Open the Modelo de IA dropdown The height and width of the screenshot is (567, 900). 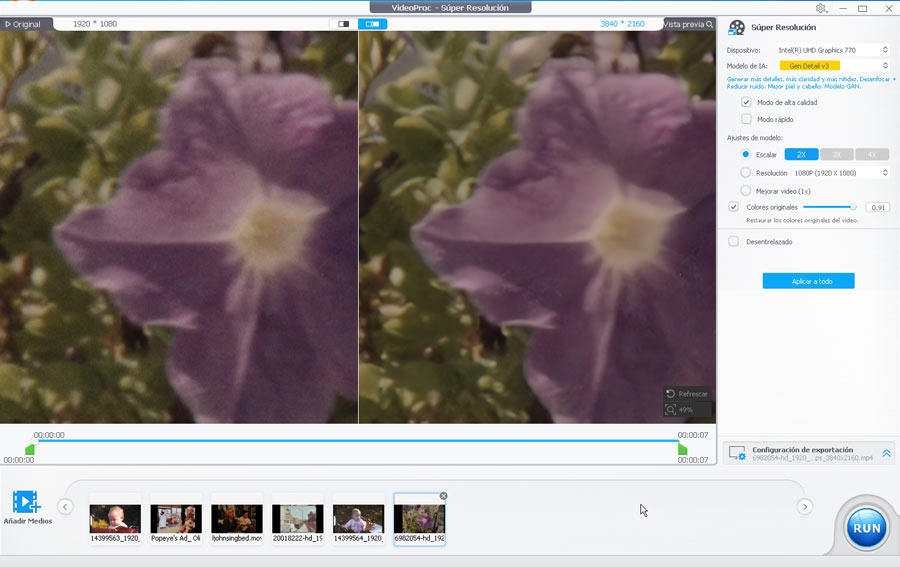tap(833, 66)
